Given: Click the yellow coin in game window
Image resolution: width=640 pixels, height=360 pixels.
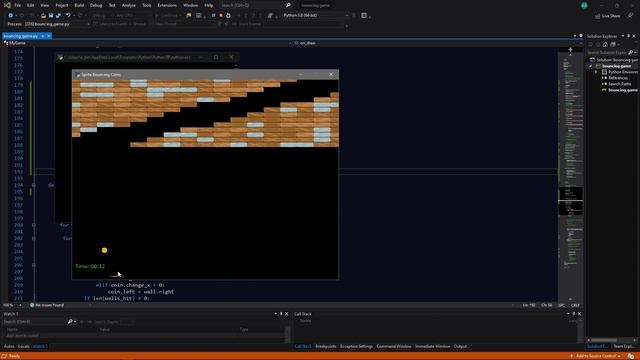Looking at the screenshot, I should click(104, 250).
